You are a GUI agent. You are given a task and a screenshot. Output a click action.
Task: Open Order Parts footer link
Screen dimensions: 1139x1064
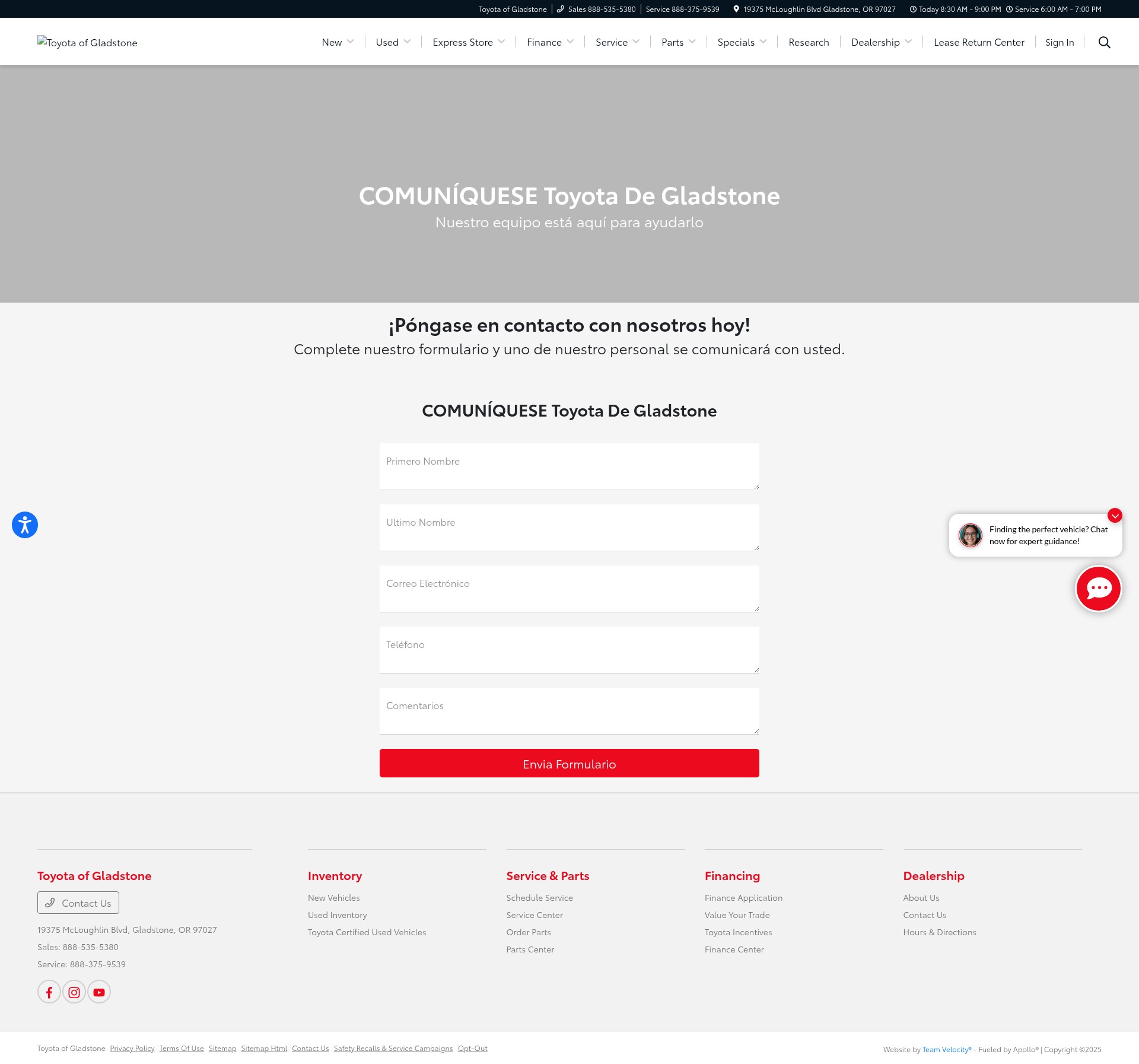[529, 932]
